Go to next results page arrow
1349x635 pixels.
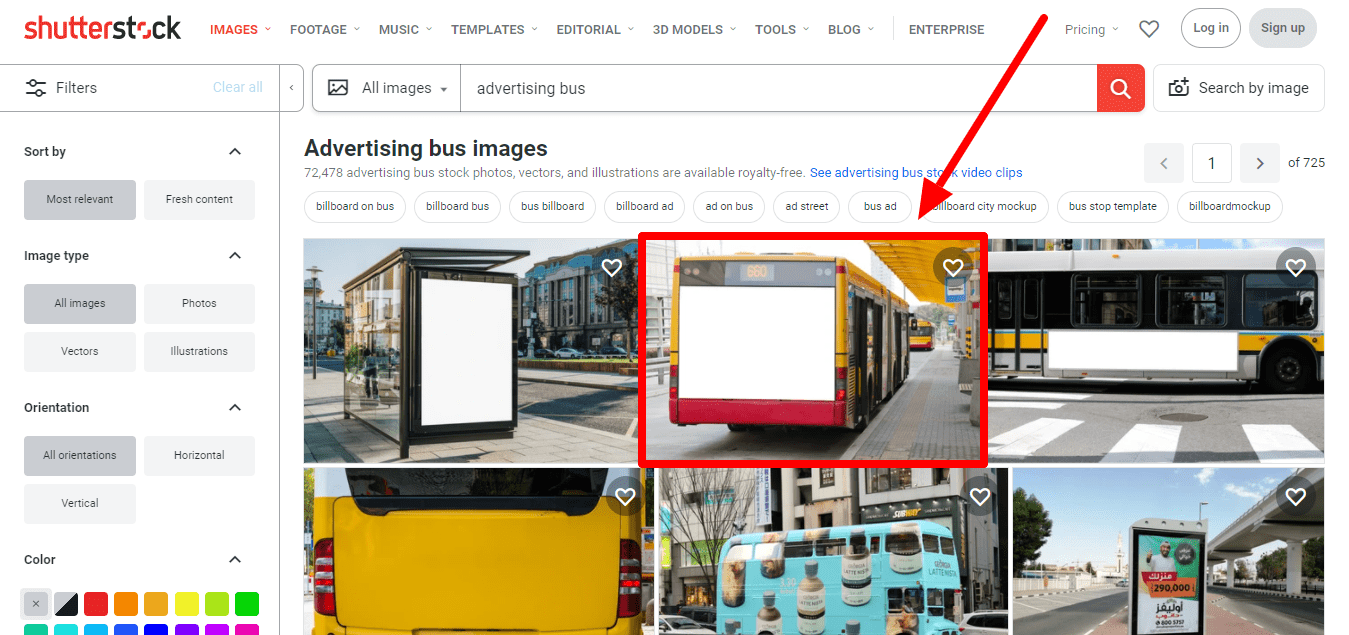click(1259, 163)
